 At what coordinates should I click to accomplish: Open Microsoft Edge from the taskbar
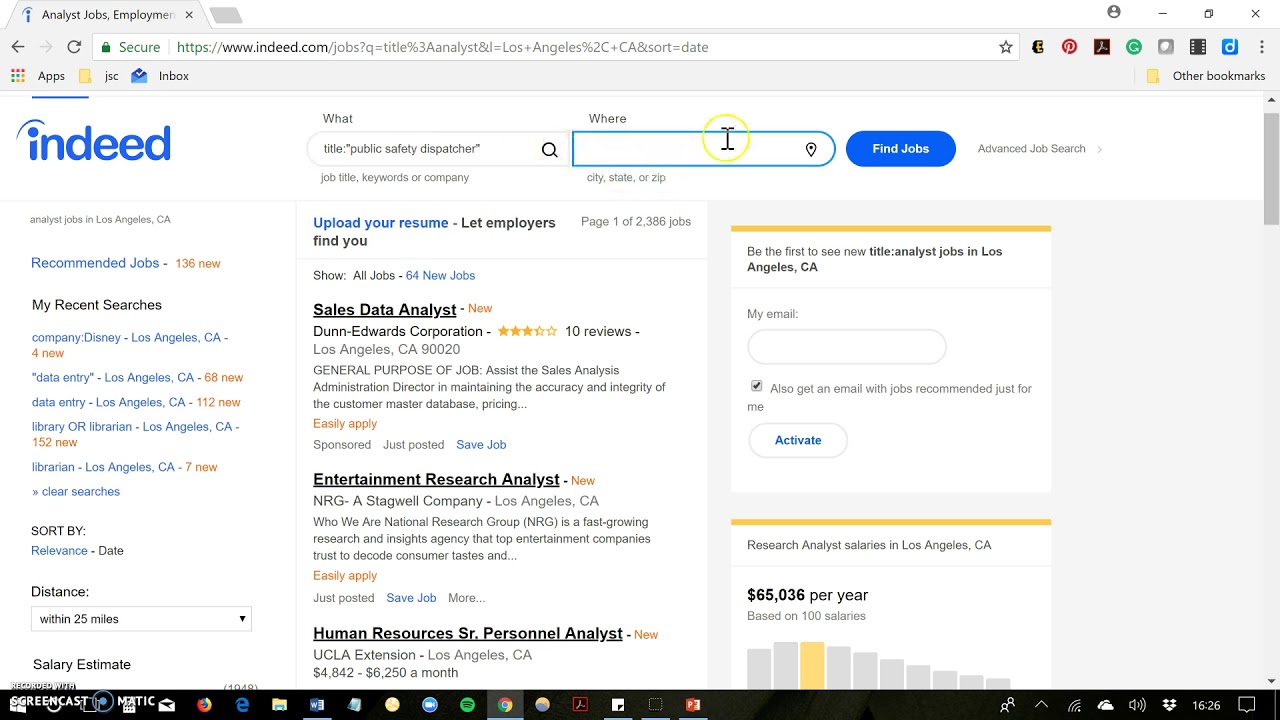(242, 705)
